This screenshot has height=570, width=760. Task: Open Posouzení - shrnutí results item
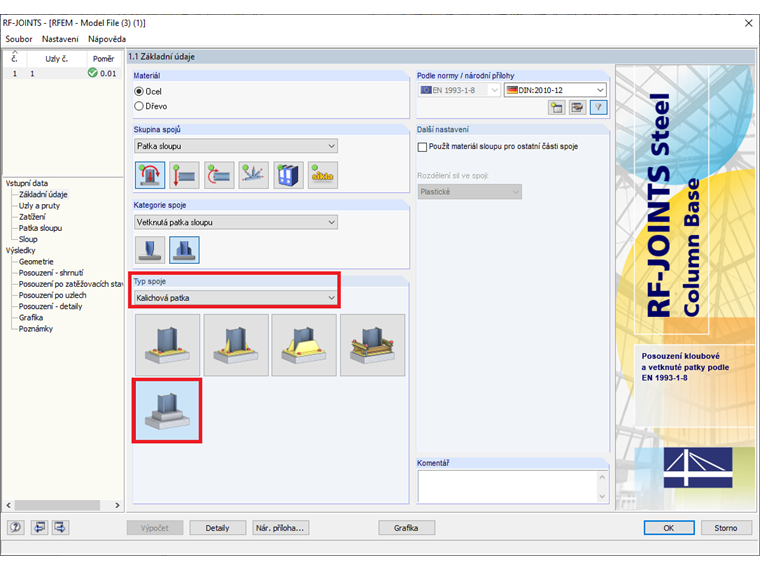[51, 272]
